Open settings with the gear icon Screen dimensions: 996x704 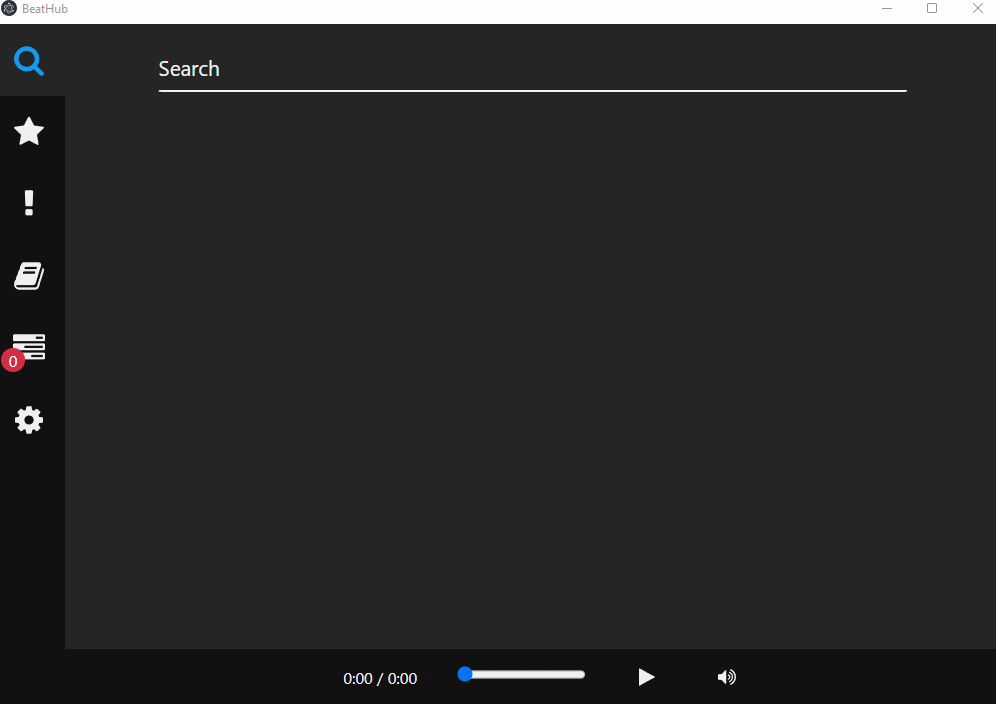click(x=29, y=420)
